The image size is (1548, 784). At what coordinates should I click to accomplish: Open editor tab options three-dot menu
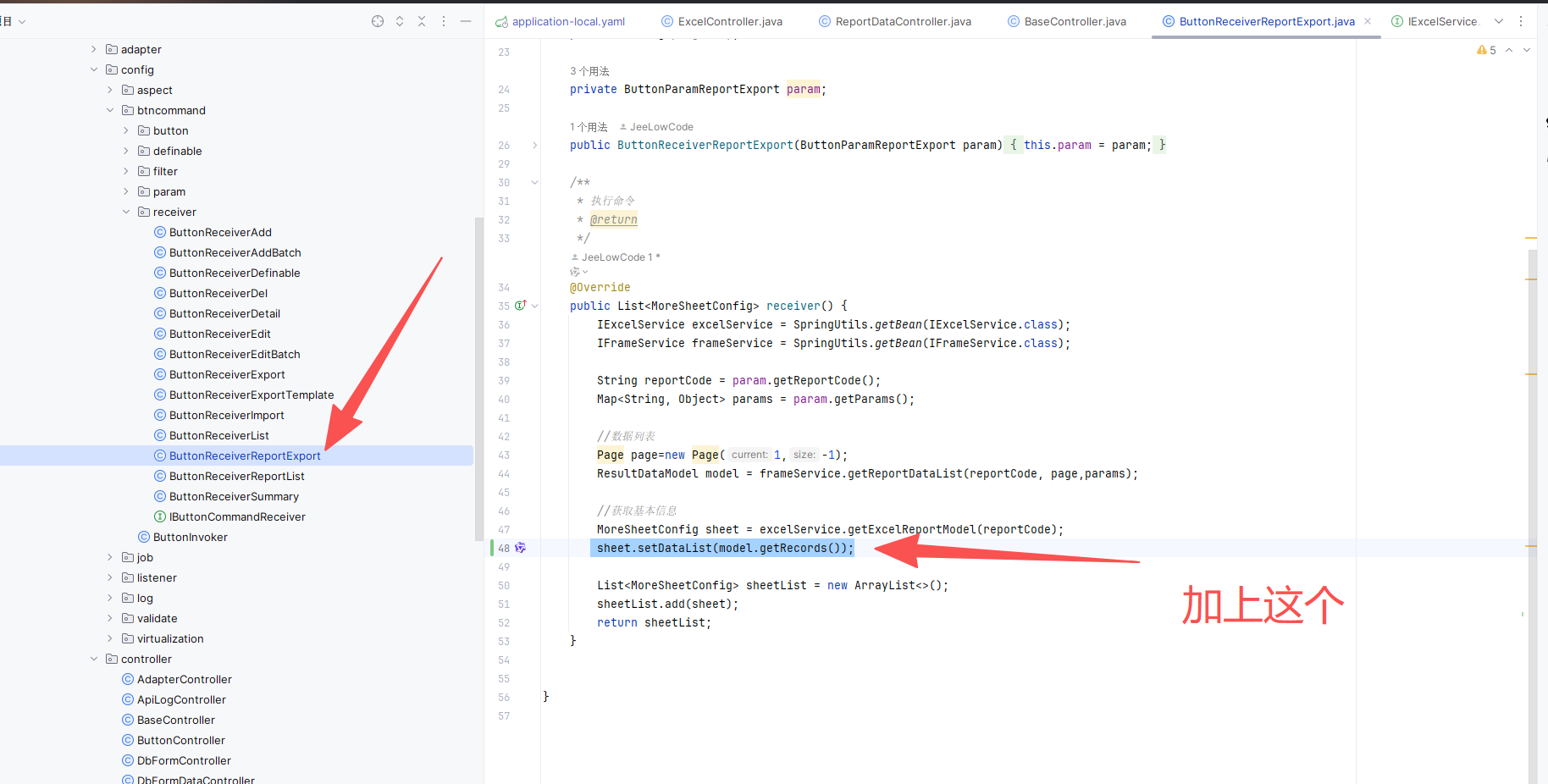click(1521, 21)
